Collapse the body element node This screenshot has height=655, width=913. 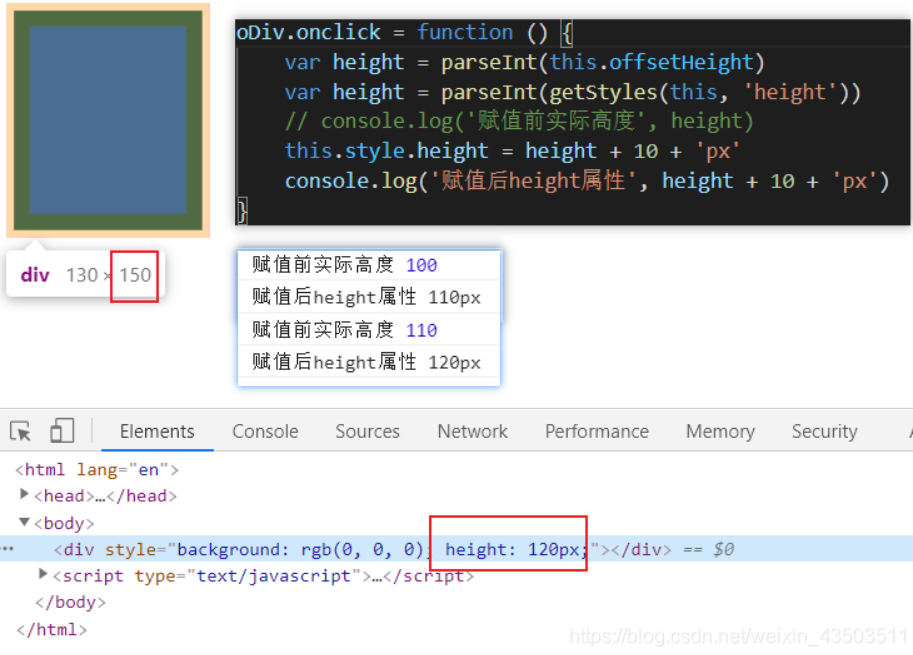tap(24, 522)
